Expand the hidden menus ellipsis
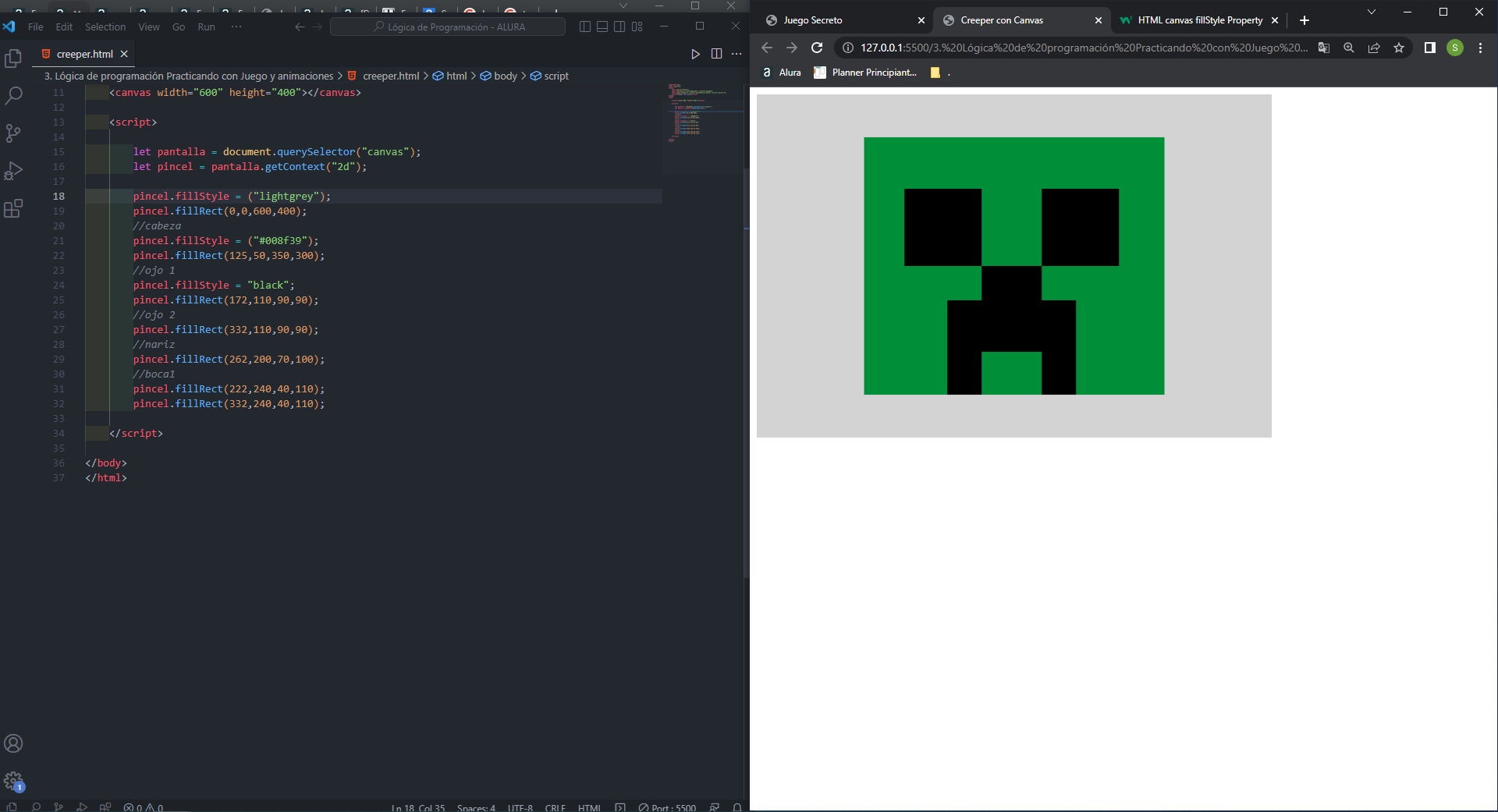This screenshot has height=812, width=1498. point(236,27)
